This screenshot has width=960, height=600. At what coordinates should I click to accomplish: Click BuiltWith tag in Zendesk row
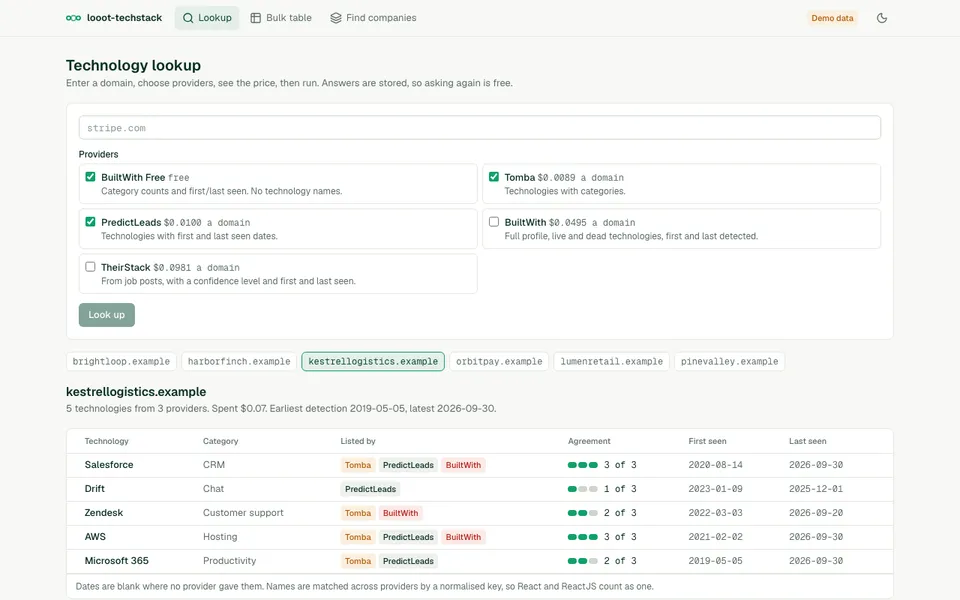(400, 512)
